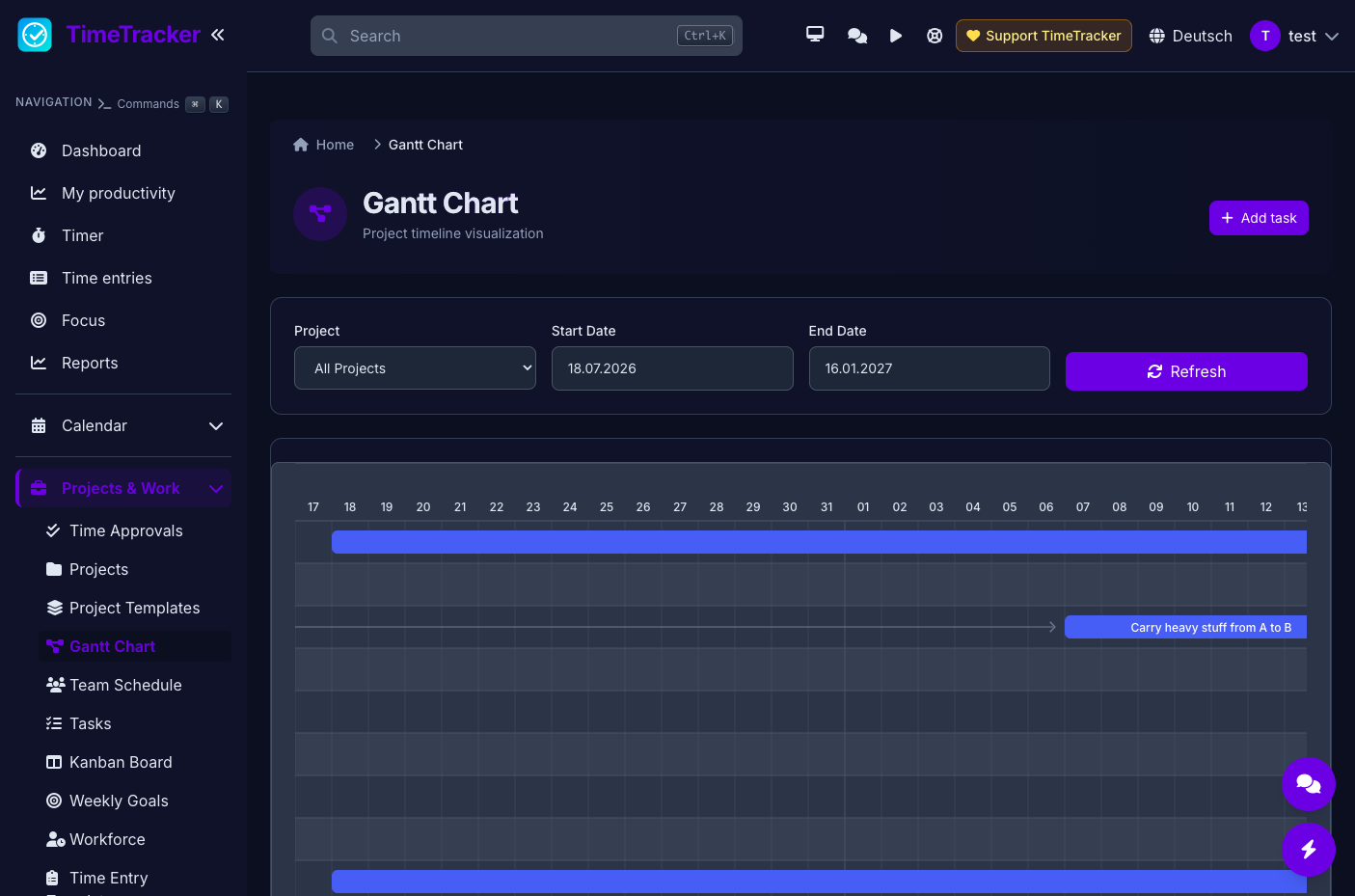Open the chat bubbles icon in header

856,36
